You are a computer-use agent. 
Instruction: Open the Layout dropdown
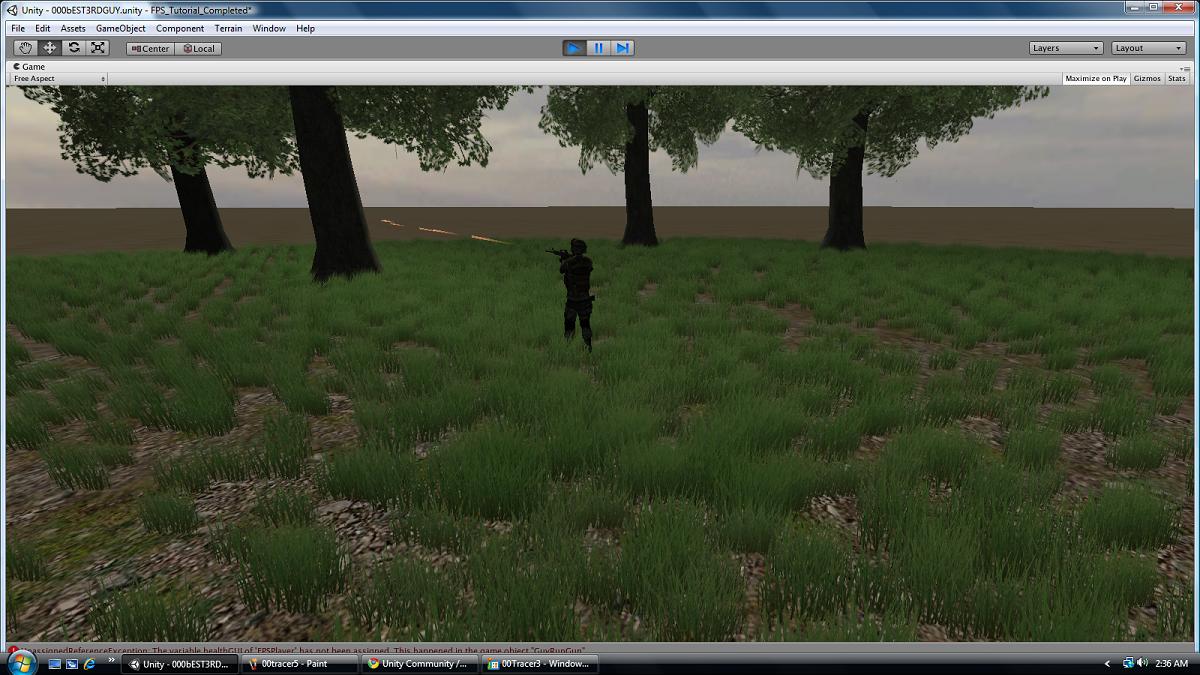point(1146,46)
